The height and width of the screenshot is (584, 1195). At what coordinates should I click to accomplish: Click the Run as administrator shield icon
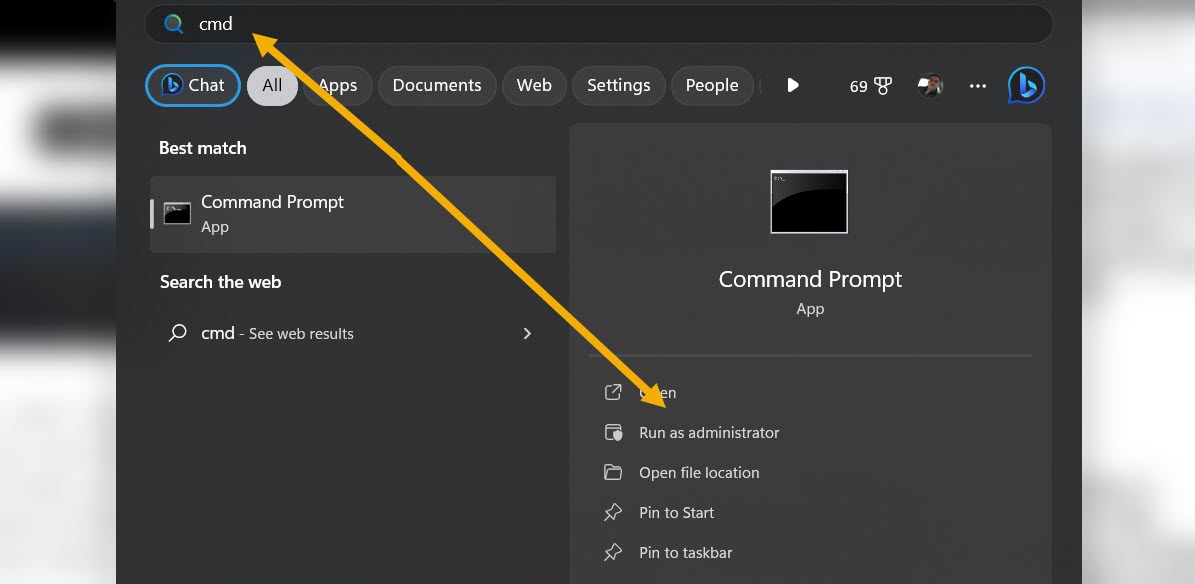(612, 432)
